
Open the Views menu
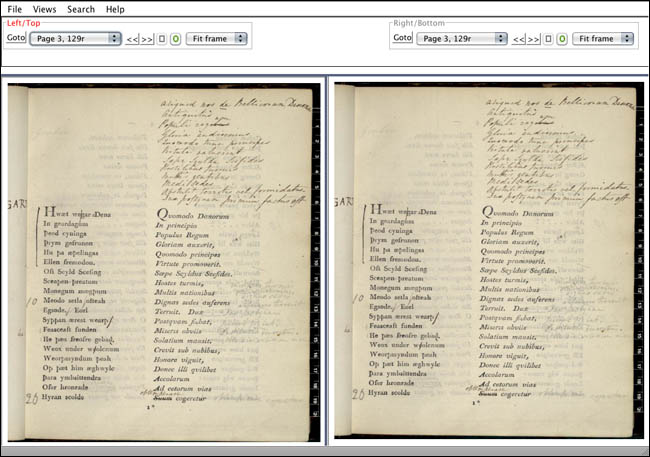44,9
